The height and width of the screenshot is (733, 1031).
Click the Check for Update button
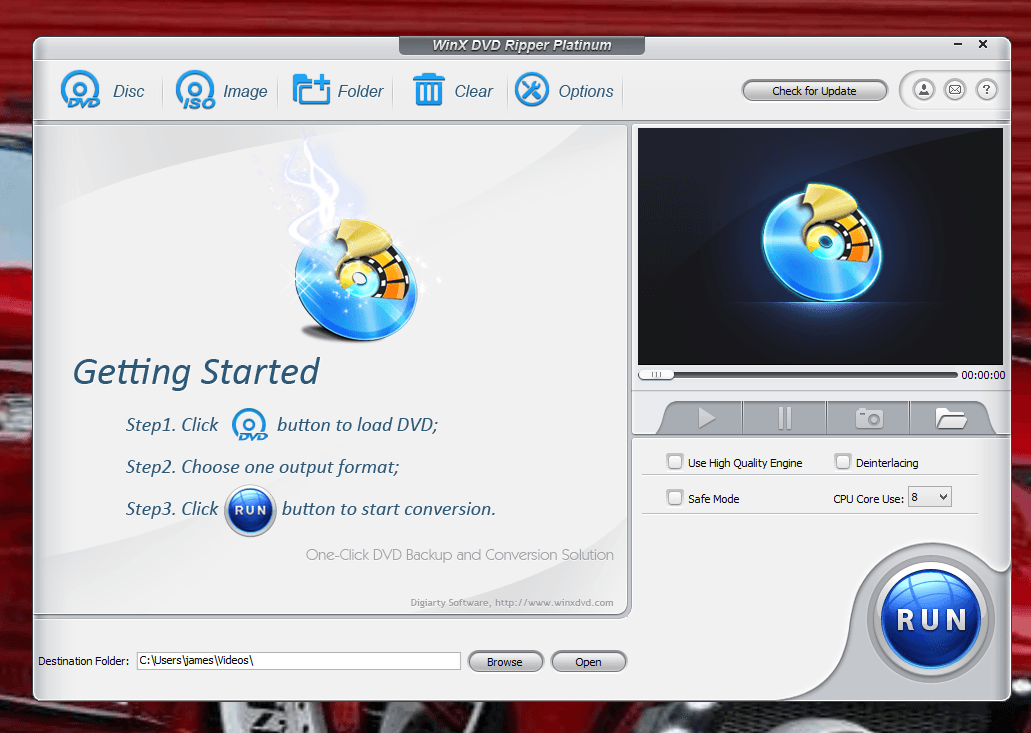tap(814, 91)
